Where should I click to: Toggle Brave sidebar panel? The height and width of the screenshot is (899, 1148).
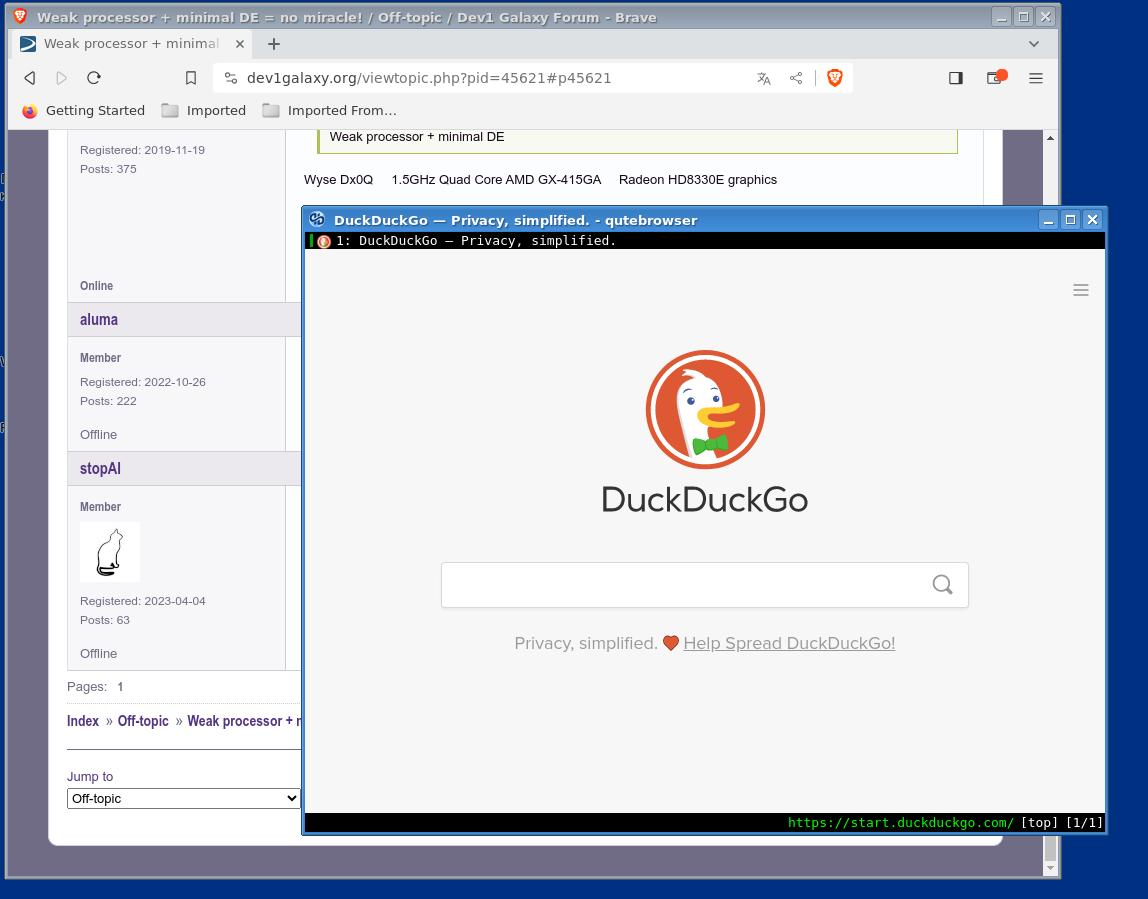955,78
